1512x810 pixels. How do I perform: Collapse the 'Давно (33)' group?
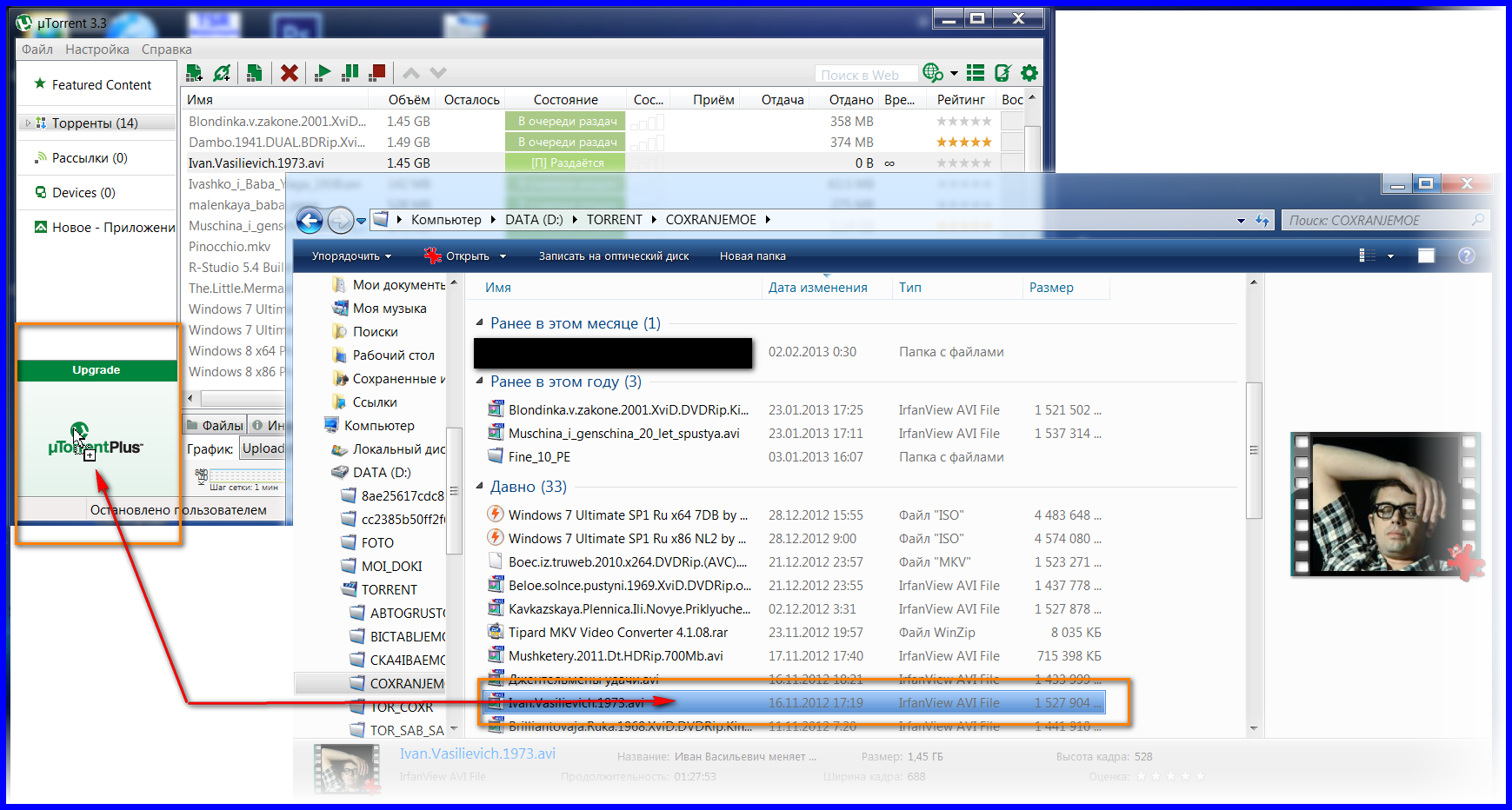coord(479,487)
